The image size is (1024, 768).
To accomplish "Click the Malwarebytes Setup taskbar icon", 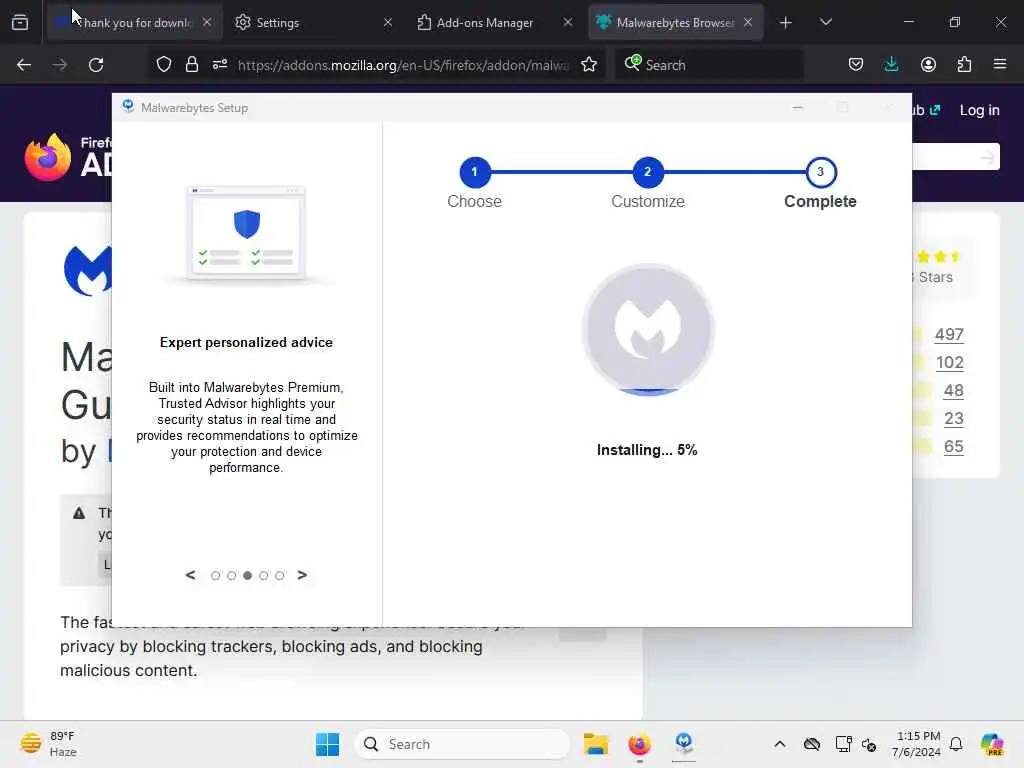I will coord(684,743).
